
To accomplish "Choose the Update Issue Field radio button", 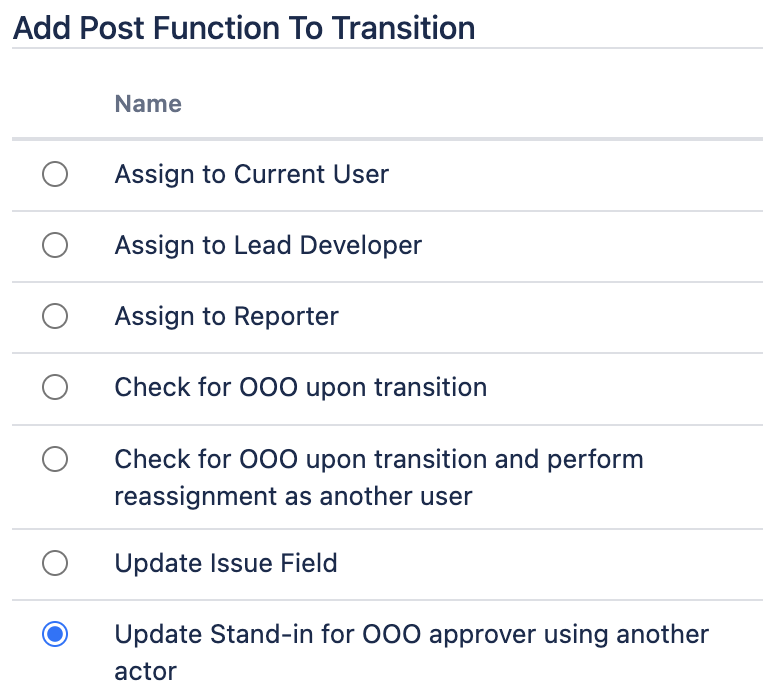I will 55,564.
